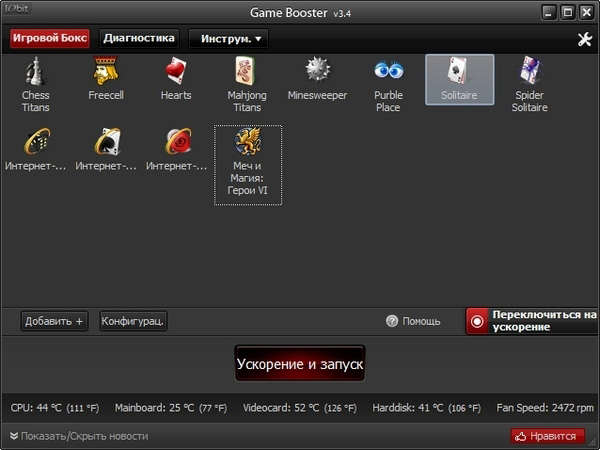Select the Purble Place game icon
The image size is (600, 450).
pyautogui.click(x=388, y=70)
